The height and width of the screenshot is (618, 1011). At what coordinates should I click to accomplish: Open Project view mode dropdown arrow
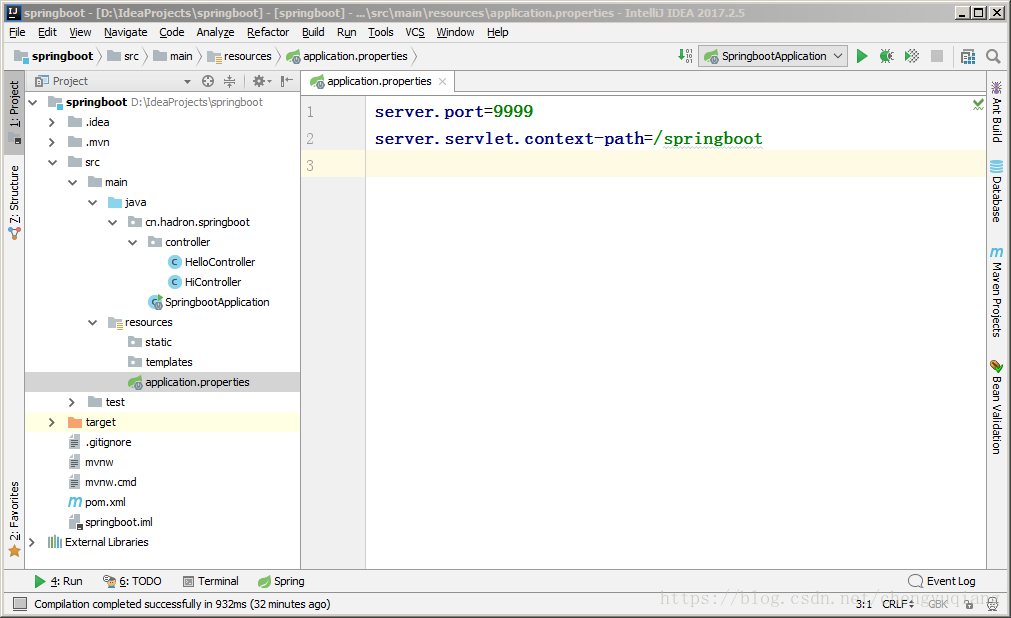[x=187, y=81]
